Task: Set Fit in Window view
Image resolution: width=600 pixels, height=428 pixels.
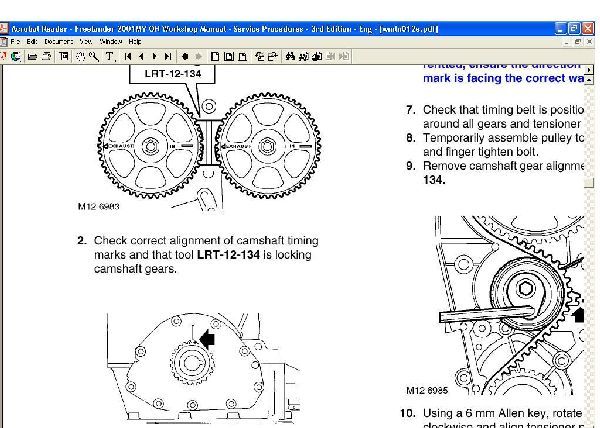Action: 228,57
